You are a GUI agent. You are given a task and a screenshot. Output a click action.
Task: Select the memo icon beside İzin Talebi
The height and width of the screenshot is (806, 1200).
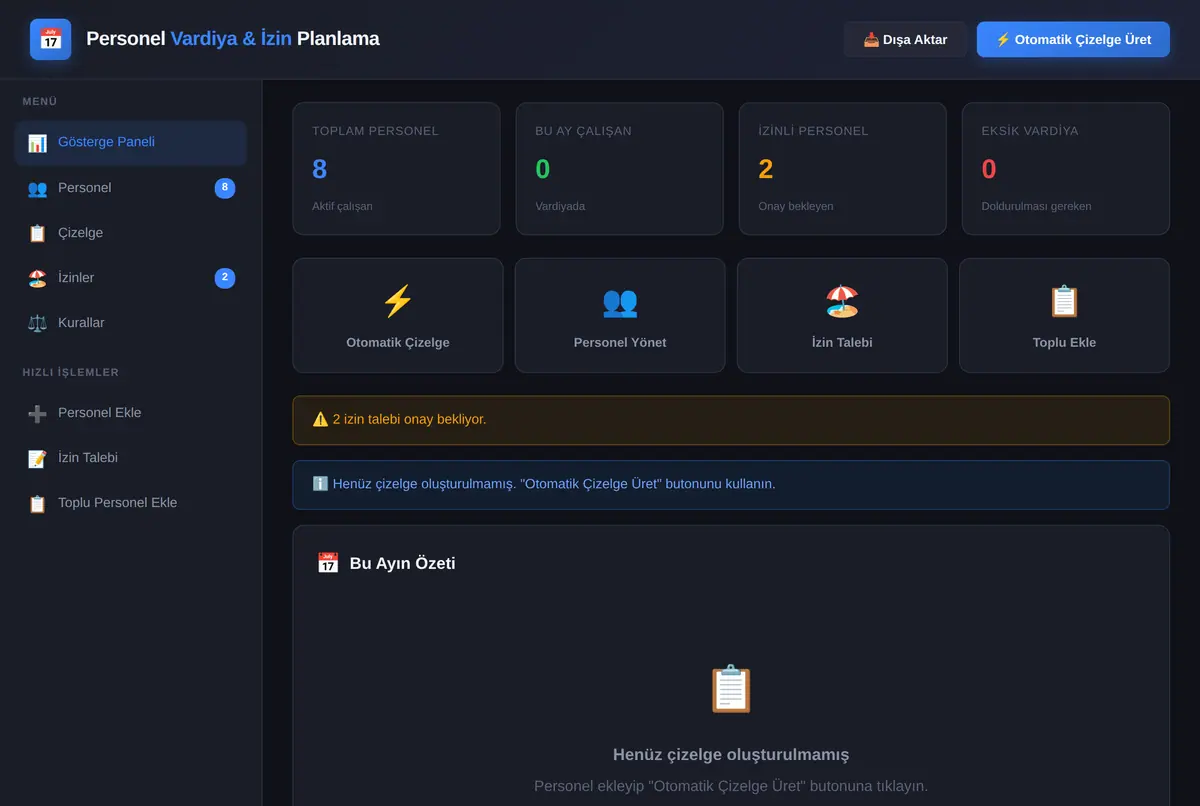pyautogui.click(x=37, y=458)
